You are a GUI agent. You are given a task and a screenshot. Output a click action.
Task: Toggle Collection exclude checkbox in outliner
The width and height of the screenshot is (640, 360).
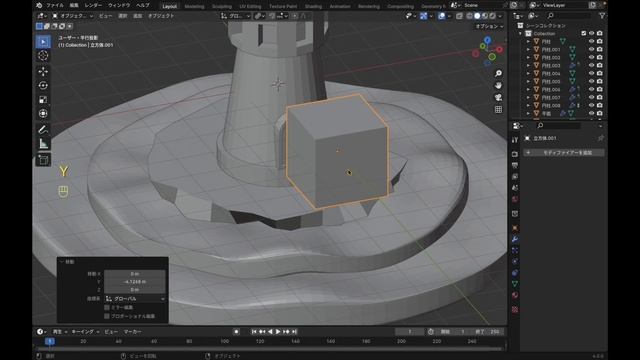tap(583, 33)
